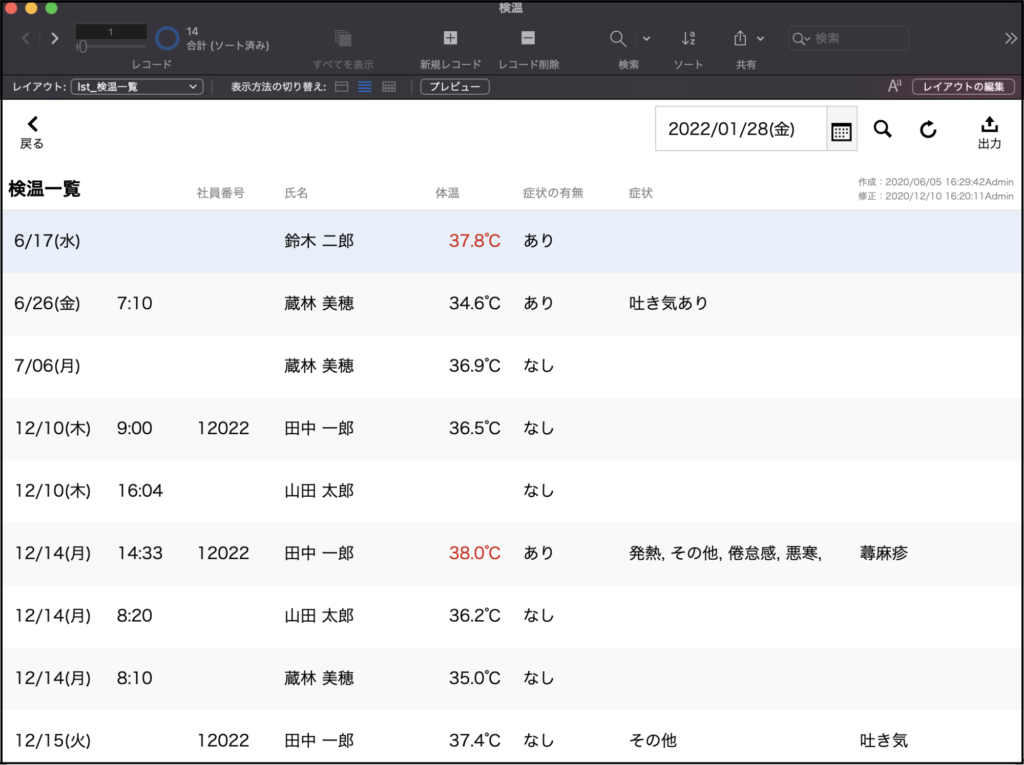Expand the toolbar overflow chevron
This screenshot has height=765, width=1024.
tap(1010, 38)
